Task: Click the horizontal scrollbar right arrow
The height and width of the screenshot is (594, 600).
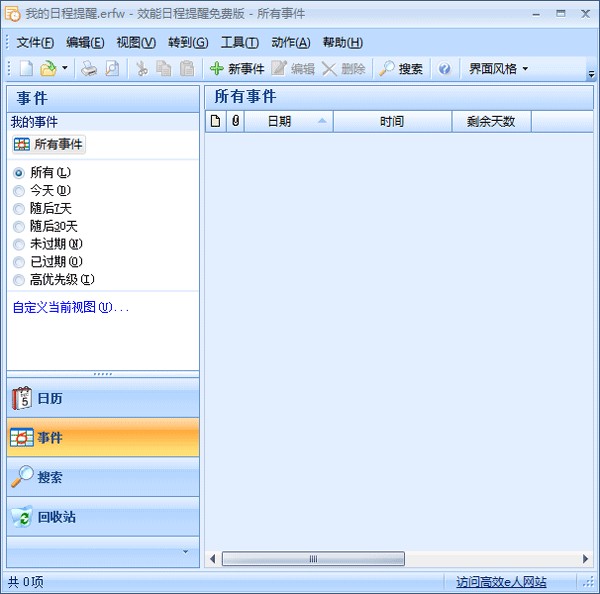Action: (x=585, y=559)
